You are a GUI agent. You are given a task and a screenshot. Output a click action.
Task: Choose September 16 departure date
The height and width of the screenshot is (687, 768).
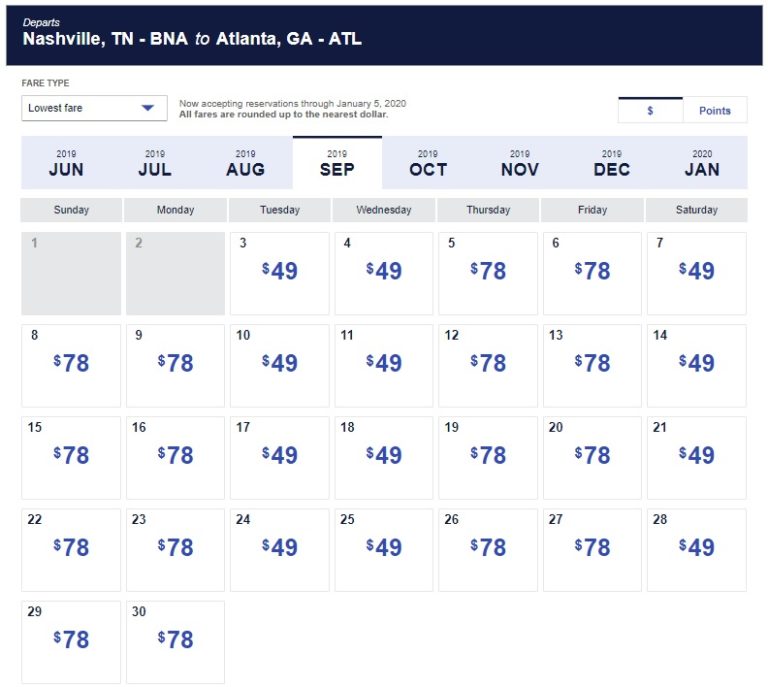(x=175, y=456)
